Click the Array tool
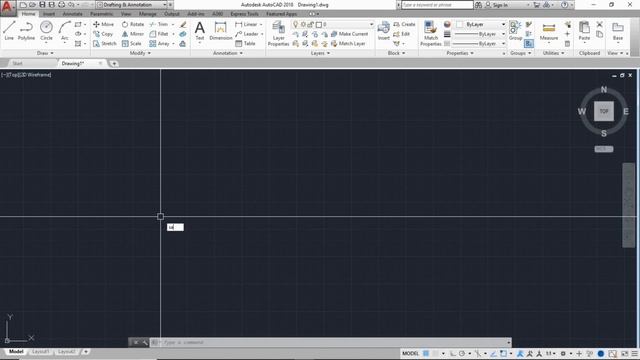This screenshot has width=640, height=360. [159, 43]
